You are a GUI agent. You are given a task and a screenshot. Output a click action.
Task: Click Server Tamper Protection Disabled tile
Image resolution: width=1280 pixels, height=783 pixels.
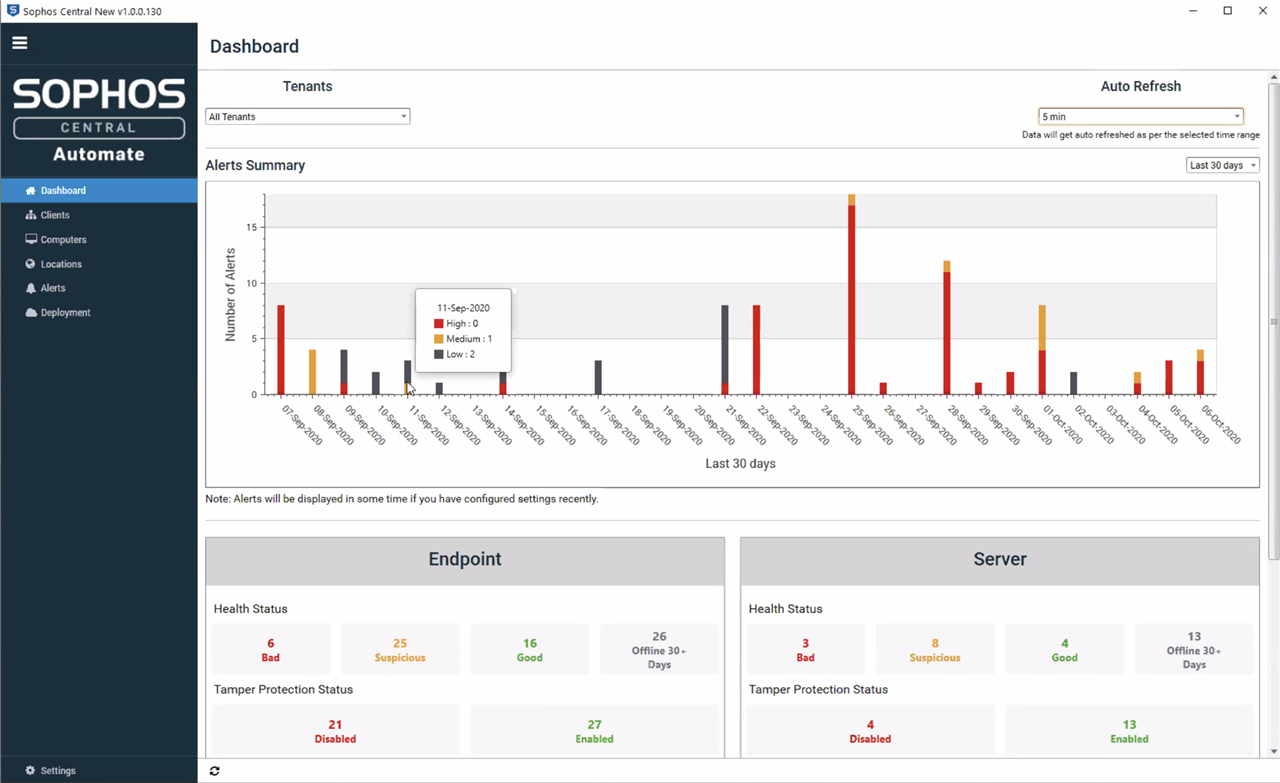pyautogui.click(x=870, y=731)
